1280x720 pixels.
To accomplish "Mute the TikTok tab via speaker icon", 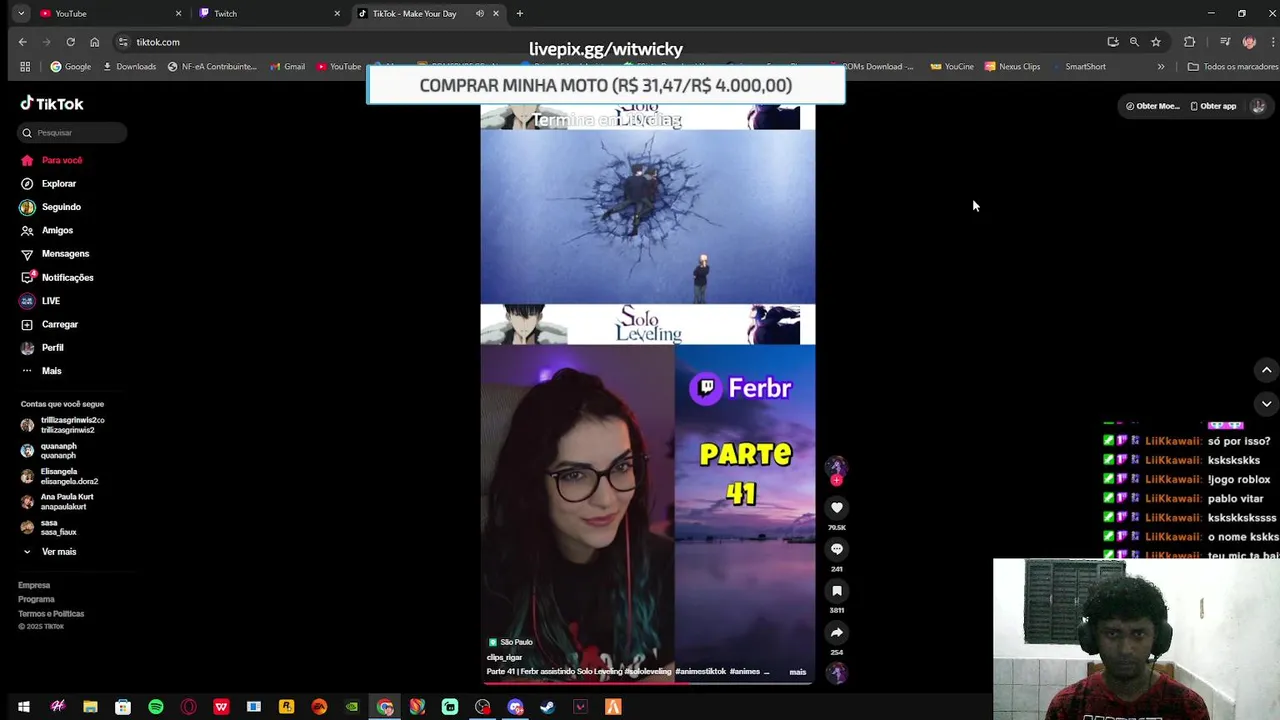I will (x=480, y=14).
